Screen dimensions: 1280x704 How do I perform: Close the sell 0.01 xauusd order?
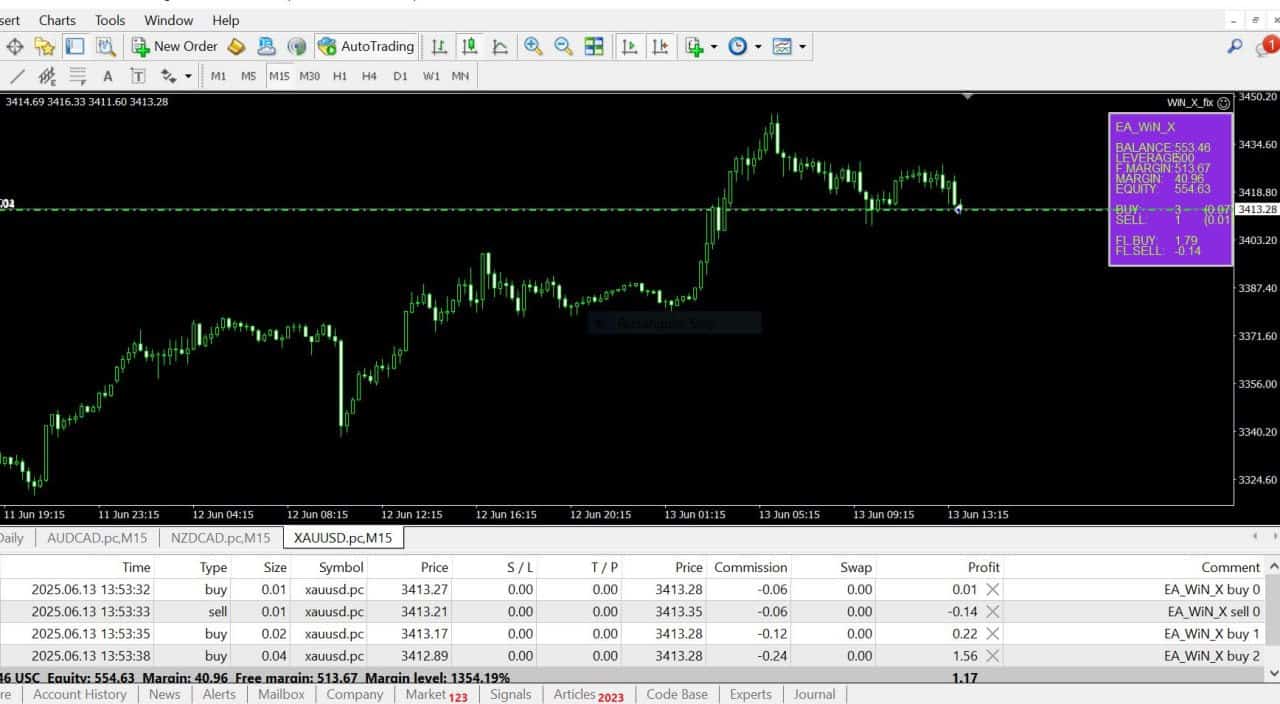click(x=992, y=612)
